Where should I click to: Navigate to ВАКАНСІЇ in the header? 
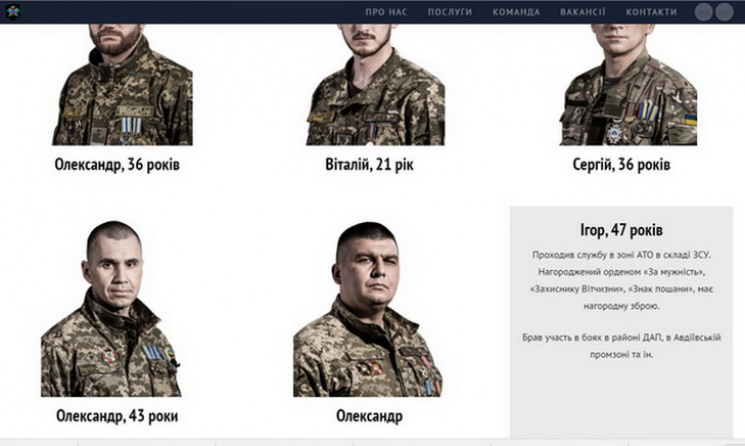(583, 12)
